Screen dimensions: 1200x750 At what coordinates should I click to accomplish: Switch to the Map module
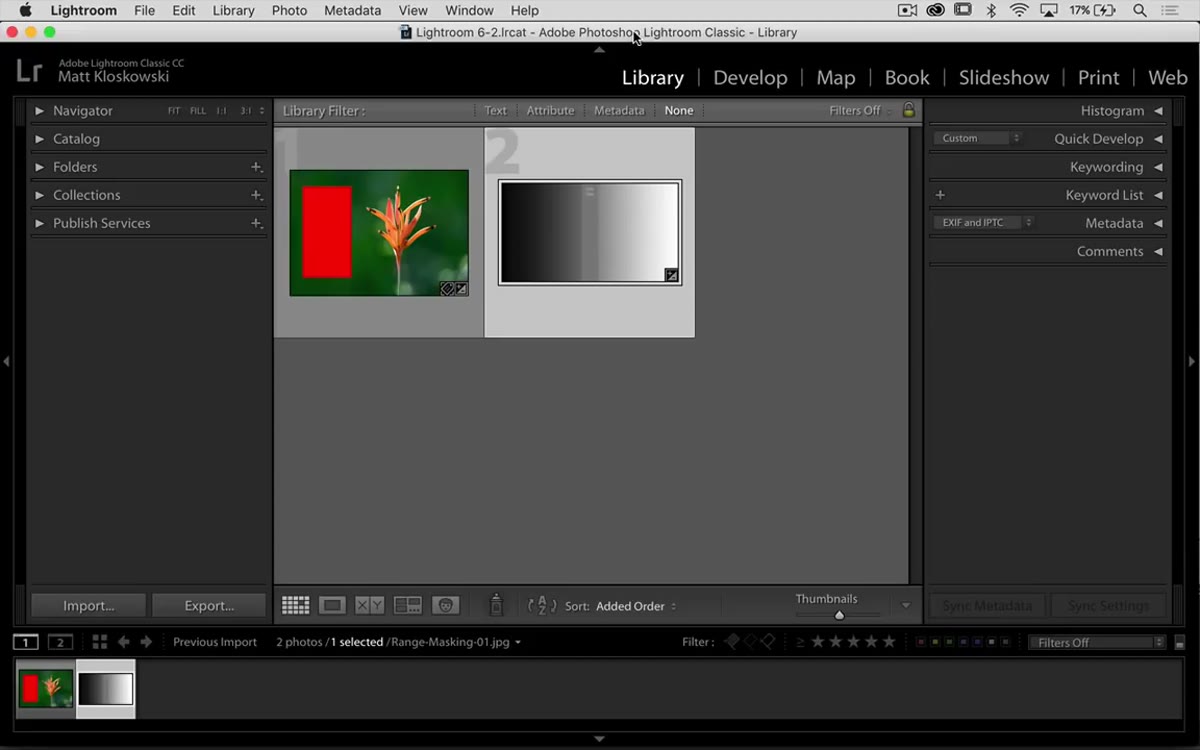[x=836, y=78]
